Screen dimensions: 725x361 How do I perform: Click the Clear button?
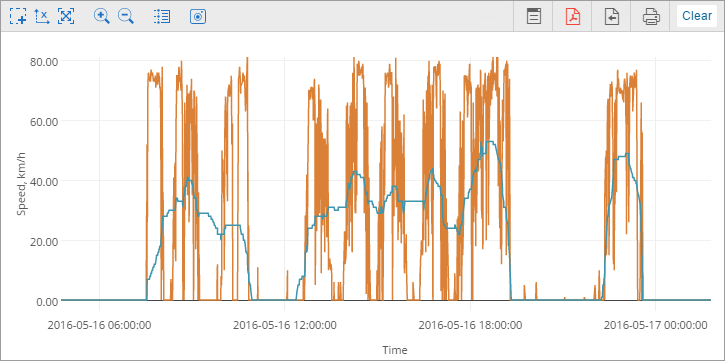tap(697, 16)
